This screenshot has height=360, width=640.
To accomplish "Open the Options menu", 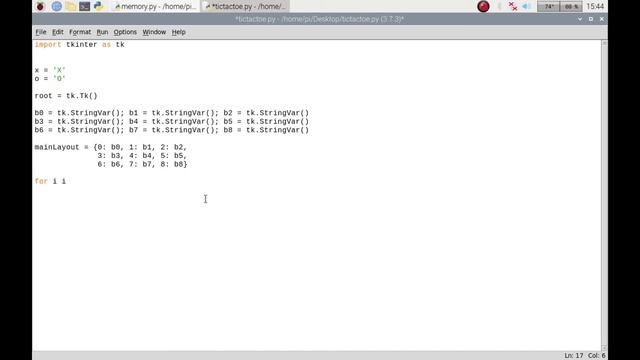I will pos(125,32).
